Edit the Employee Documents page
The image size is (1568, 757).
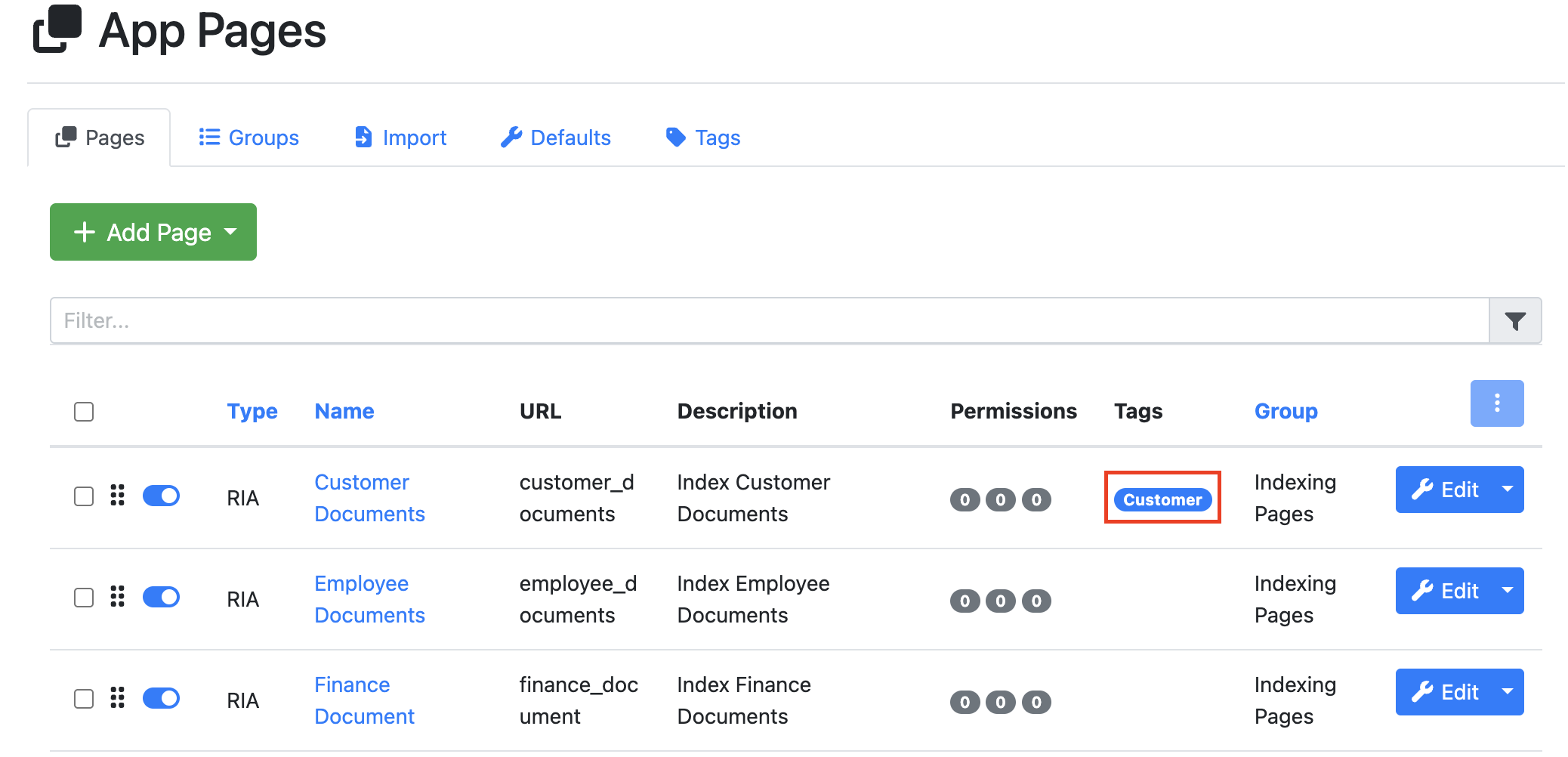[1443, 591]
